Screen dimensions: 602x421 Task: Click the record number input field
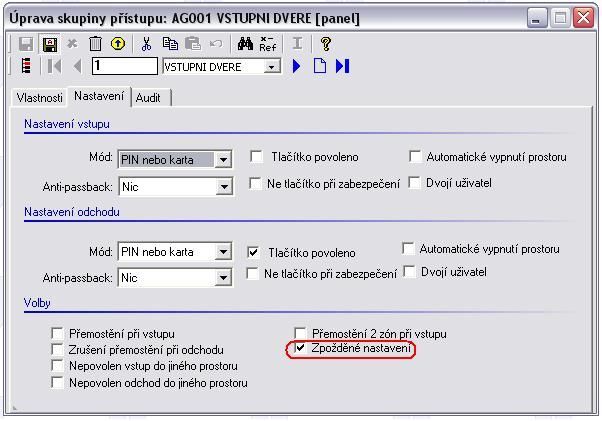pos(123,67)
